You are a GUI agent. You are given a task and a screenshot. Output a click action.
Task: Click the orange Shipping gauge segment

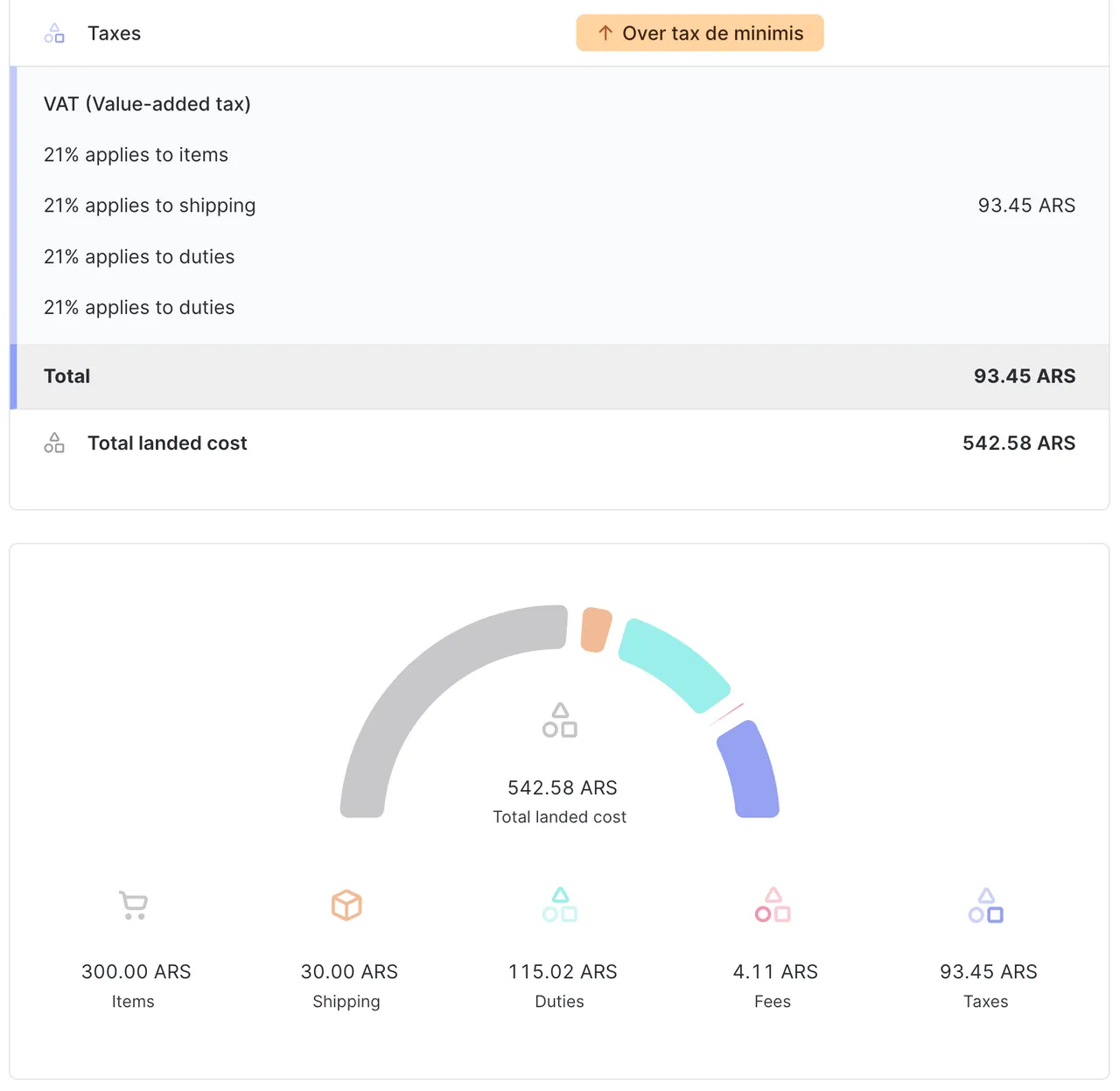coord(596,629)
